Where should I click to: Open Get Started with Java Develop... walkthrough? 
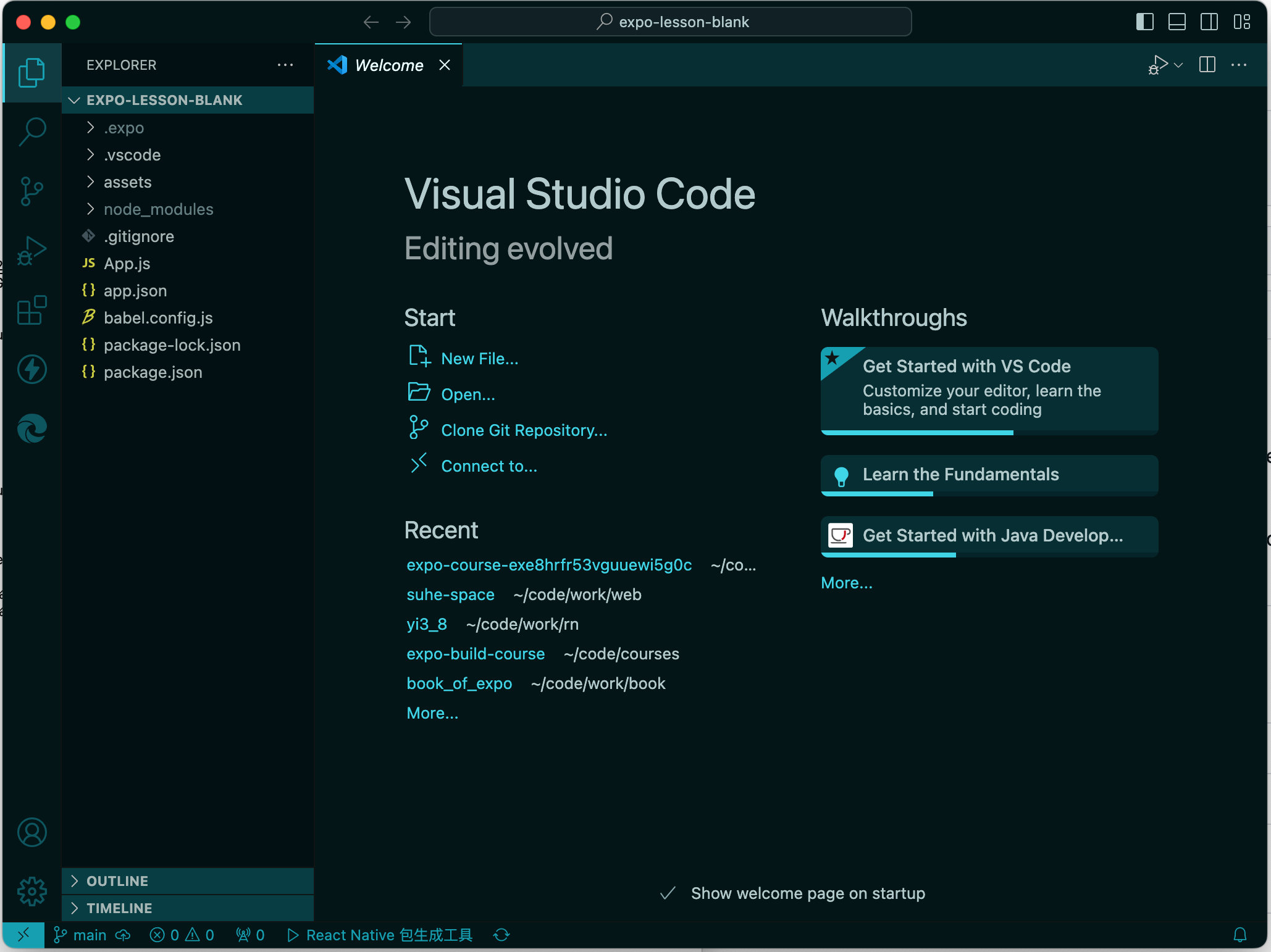989,537
